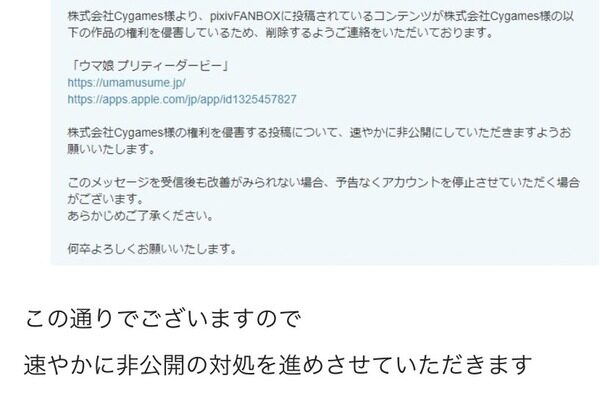Open the apps.apple.com App Store link
The width and height of the screenshot is (600, 400).
(x=182, y=100)
